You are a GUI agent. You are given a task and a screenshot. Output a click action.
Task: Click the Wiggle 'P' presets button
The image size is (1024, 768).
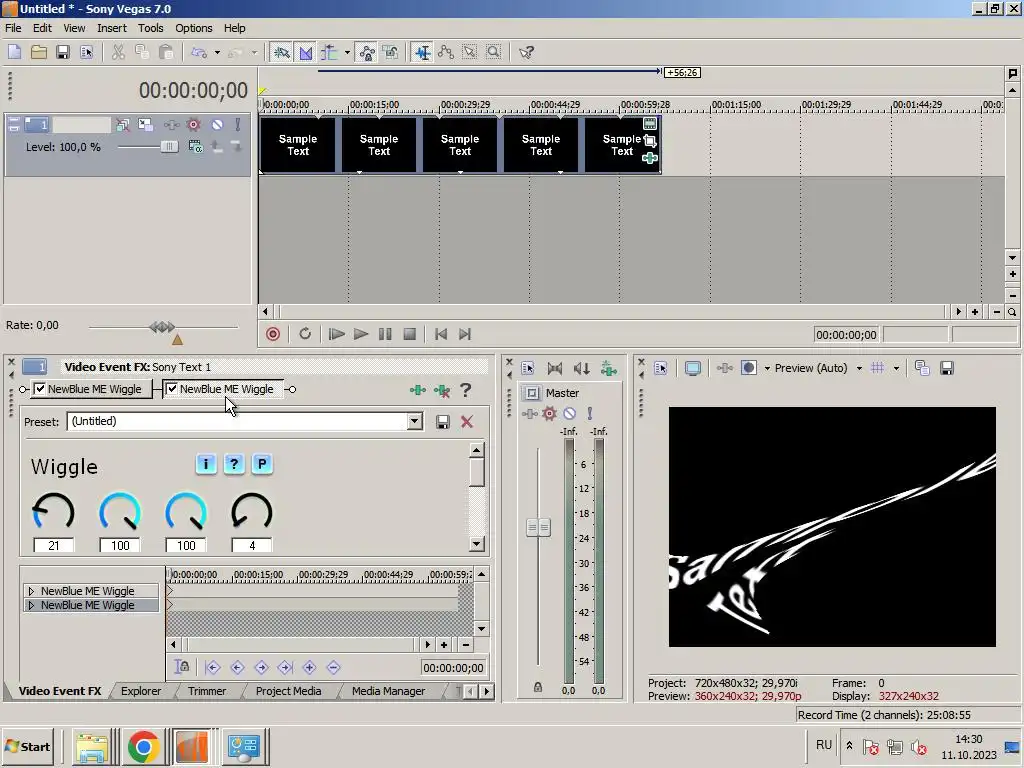tap(262, 464)
